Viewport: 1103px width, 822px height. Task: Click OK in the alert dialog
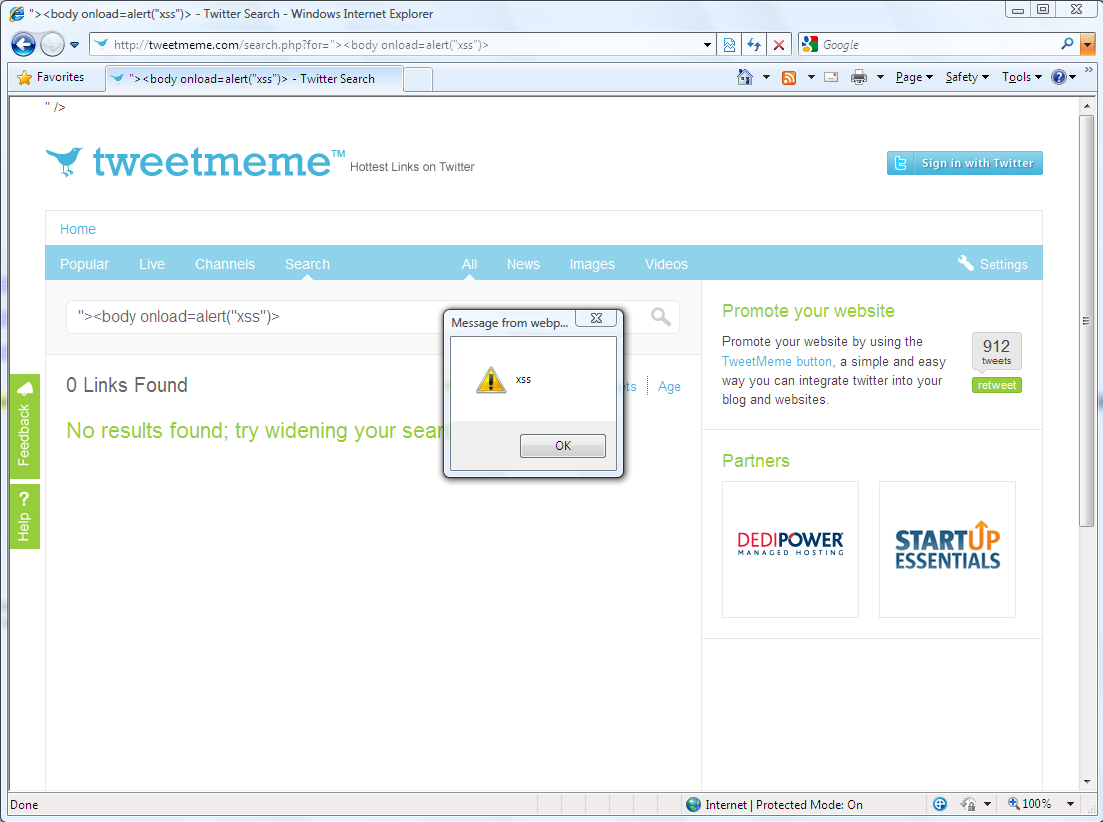click(x=563, y=446)
